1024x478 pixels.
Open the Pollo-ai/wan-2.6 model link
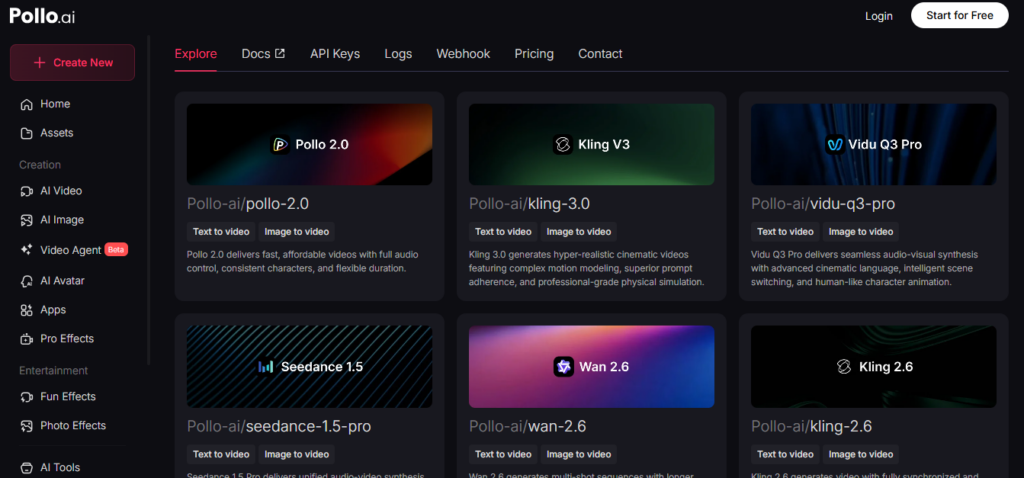click(x=527, y=426)
